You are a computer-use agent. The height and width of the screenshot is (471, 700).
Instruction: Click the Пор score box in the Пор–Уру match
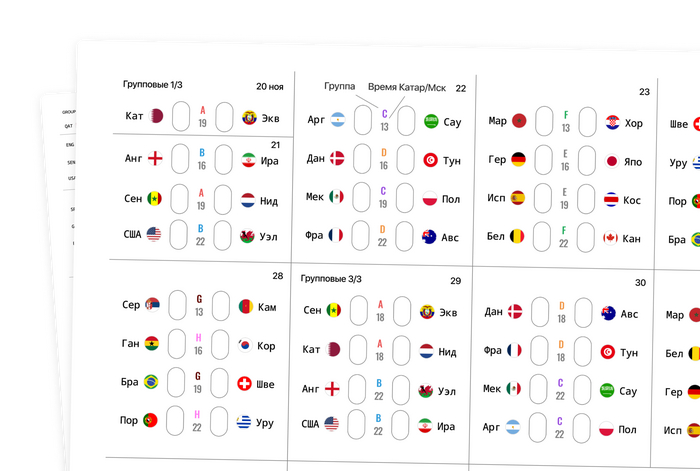pyautogui.click(x=175, y=421)
